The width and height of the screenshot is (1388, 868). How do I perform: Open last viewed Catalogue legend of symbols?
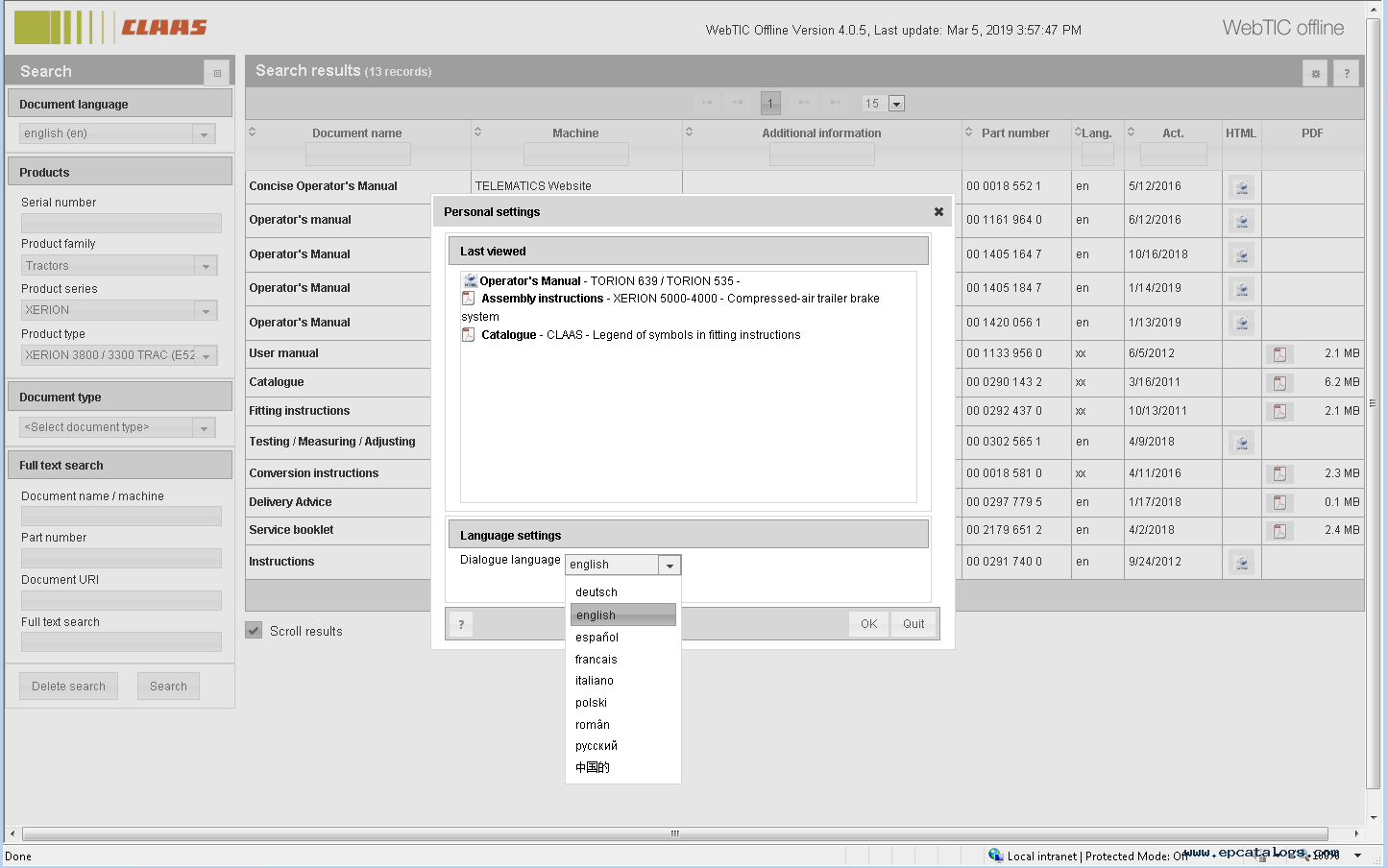click(641, 335)
